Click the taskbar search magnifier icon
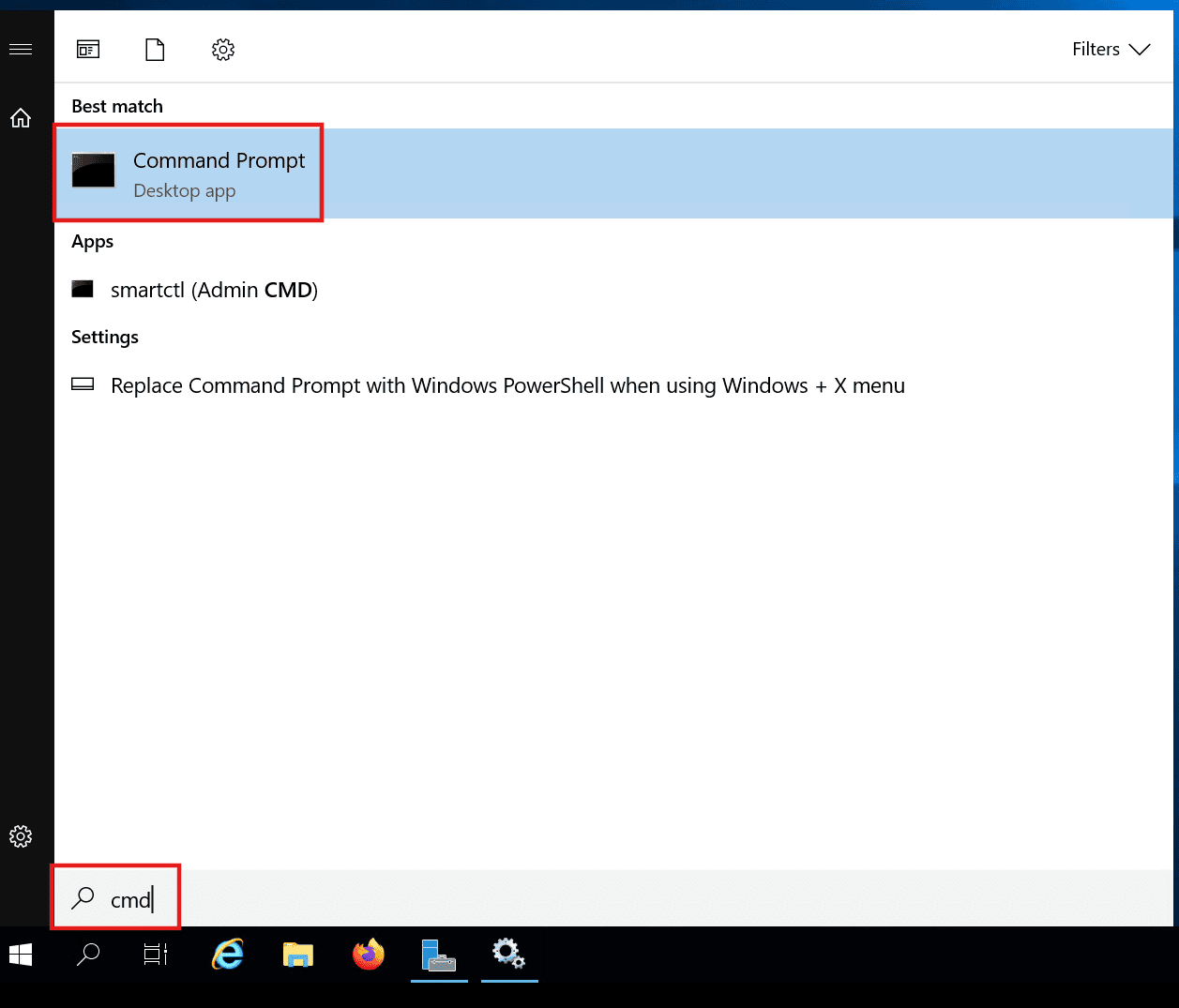The height and width of the screenshot is (1008, 1179). tap(88, 955)
